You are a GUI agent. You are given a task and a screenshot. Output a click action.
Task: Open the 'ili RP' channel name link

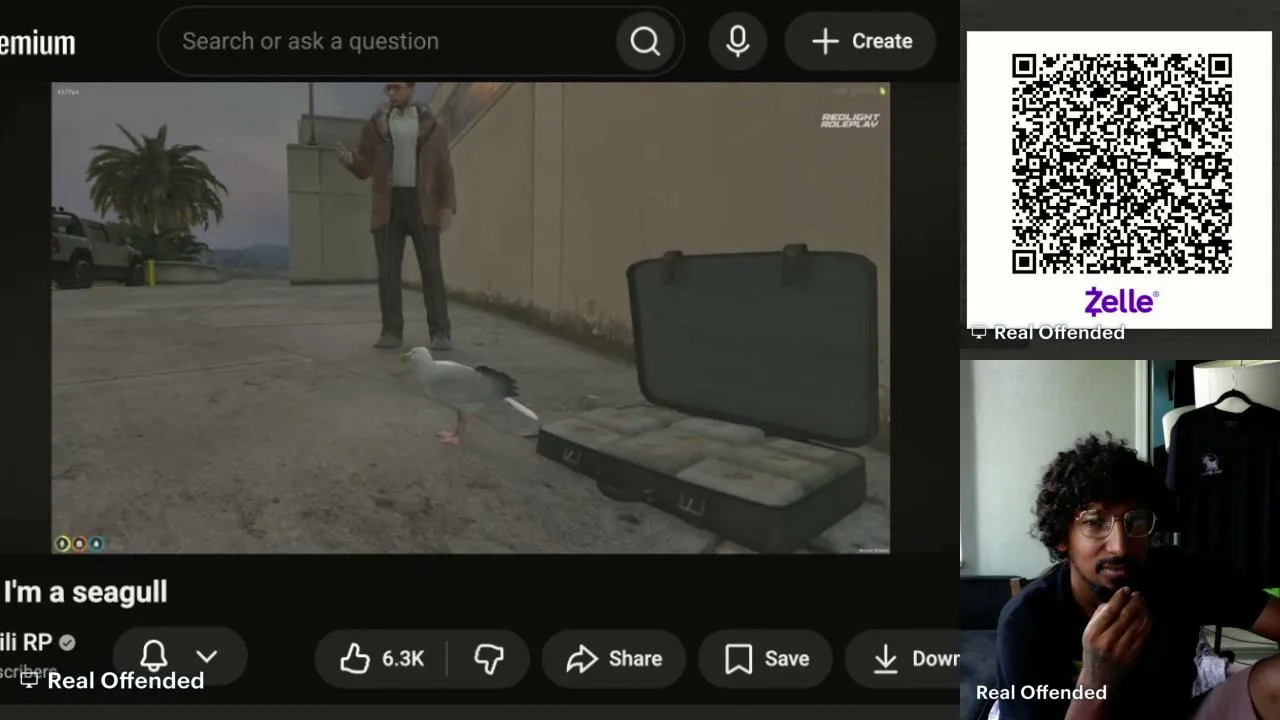pyautogui.click(x=26, y=642)
